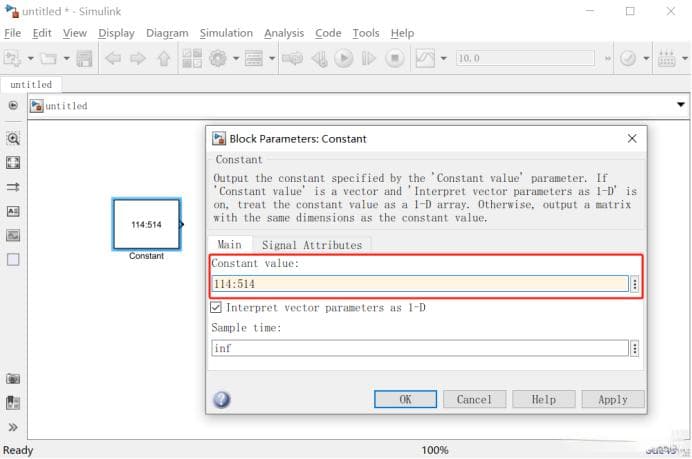Screen dimensions: 692x459
Task: Expand the gear icon dropdown arrow
Action: (236, 58)
